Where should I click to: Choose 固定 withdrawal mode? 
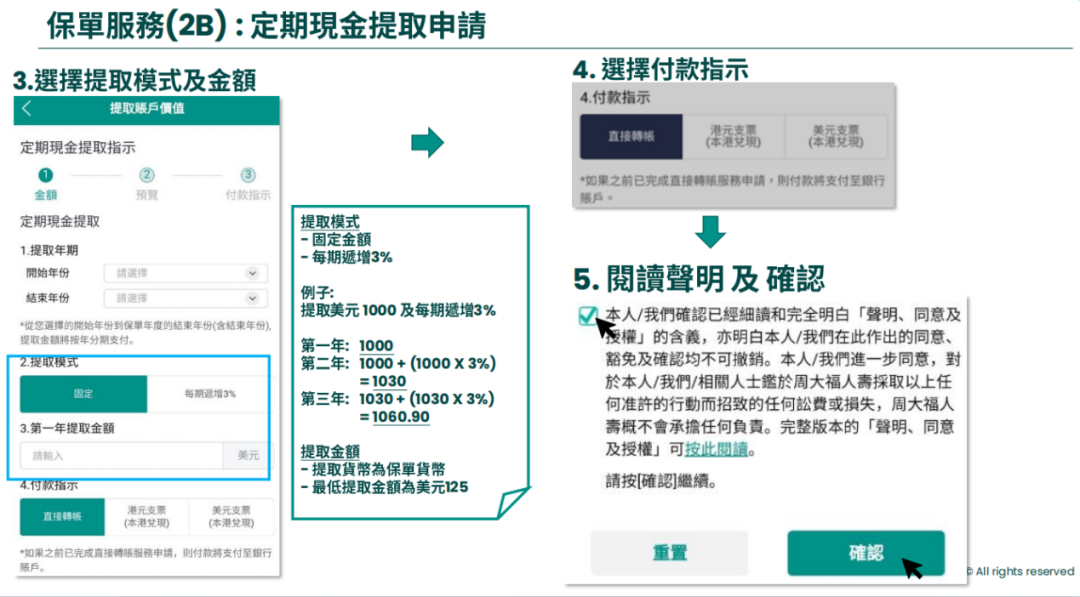point(83,394)
